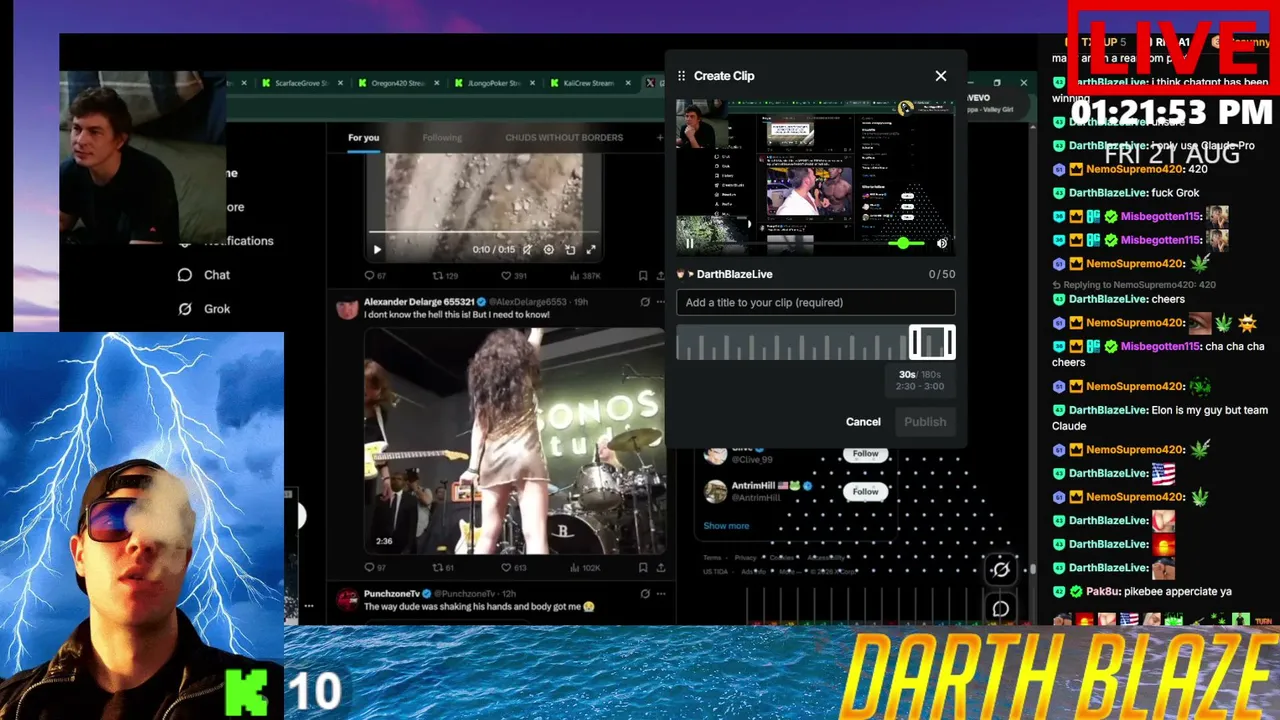Mute the clip preview speaker icon
The width and height of the screenshot is (1280, 720).
pyautogui.click(x=941, y=243)
